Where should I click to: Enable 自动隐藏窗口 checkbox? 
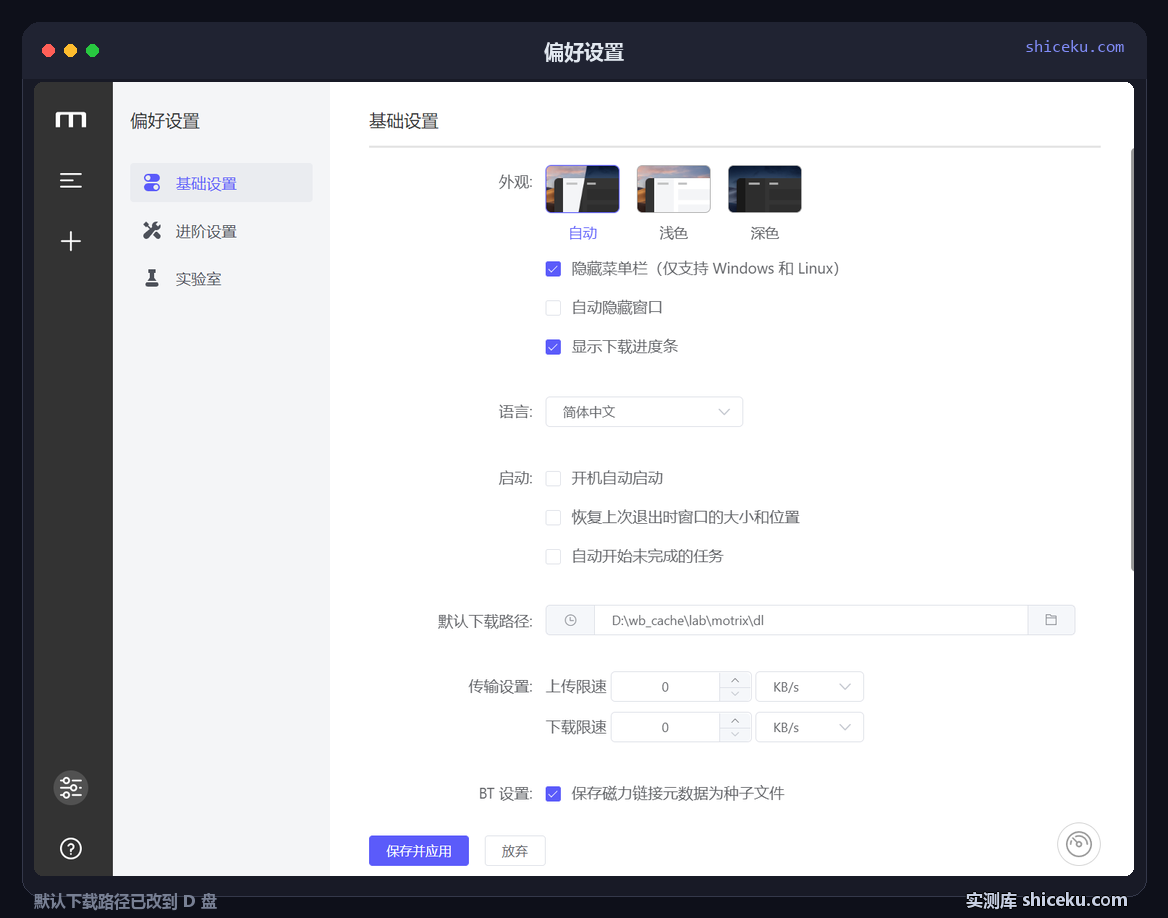point(553,308)
